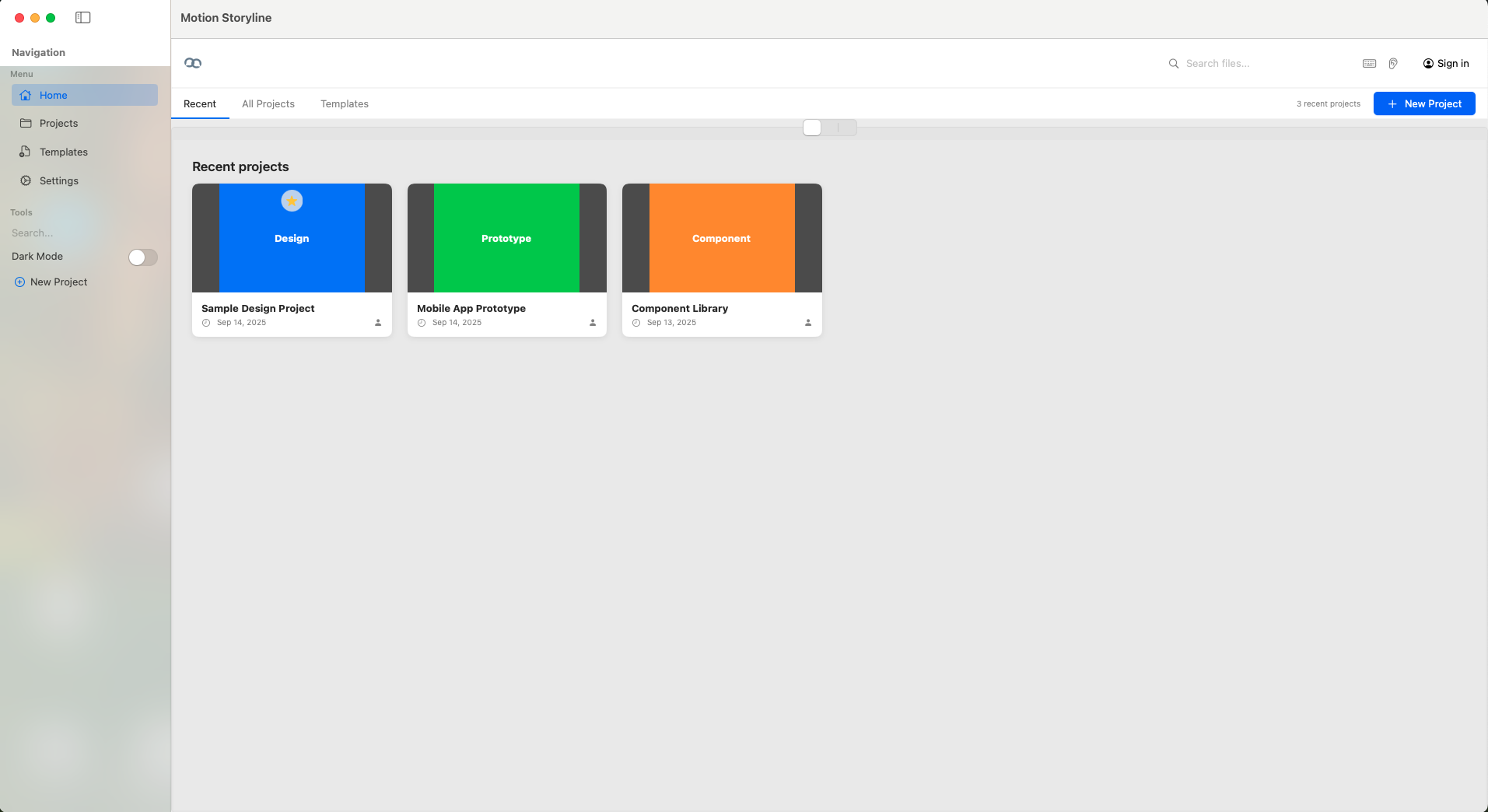Select the first segment of the view switcher
1488x812 pixels.
click(812, 128)
